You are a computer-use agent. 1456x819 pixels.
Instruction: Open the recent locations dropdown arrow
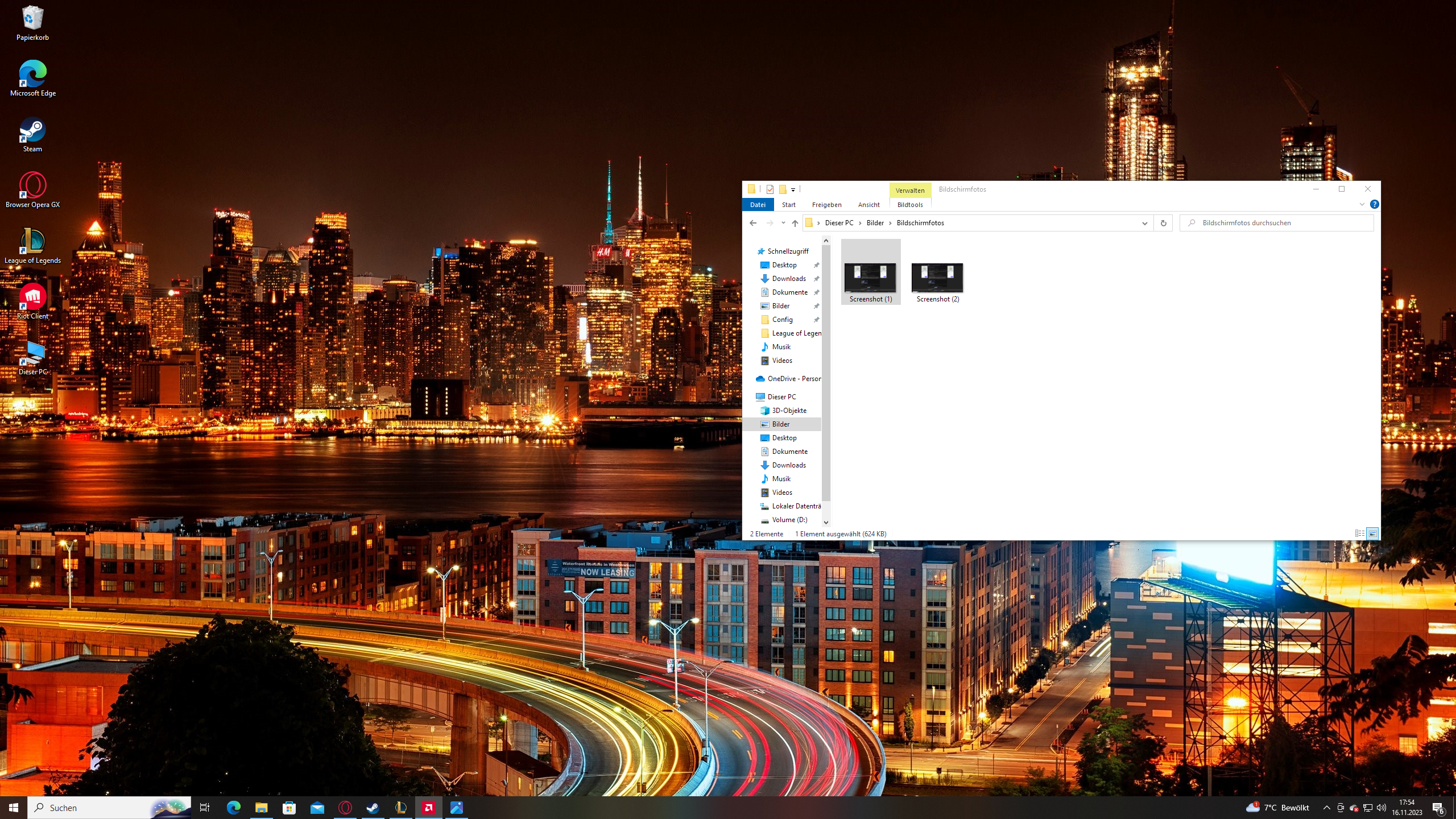783,223
